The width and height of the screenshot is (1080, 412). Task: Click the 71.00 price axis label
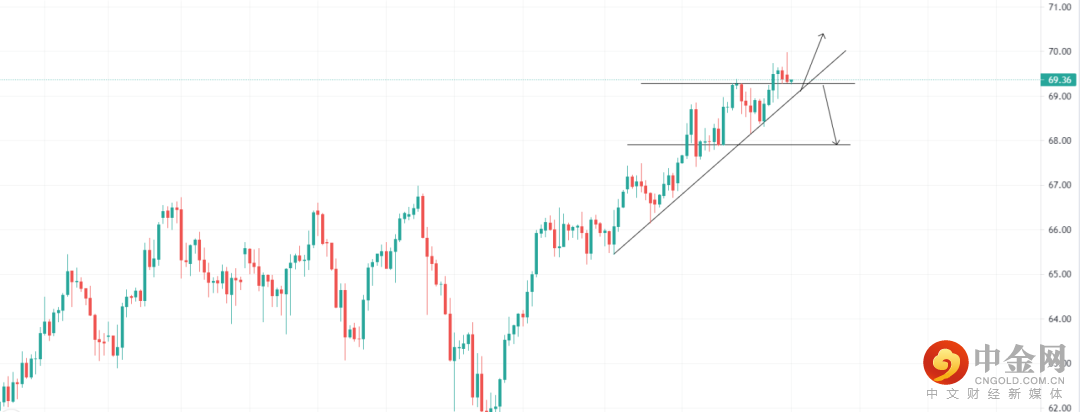point(1059,7)
